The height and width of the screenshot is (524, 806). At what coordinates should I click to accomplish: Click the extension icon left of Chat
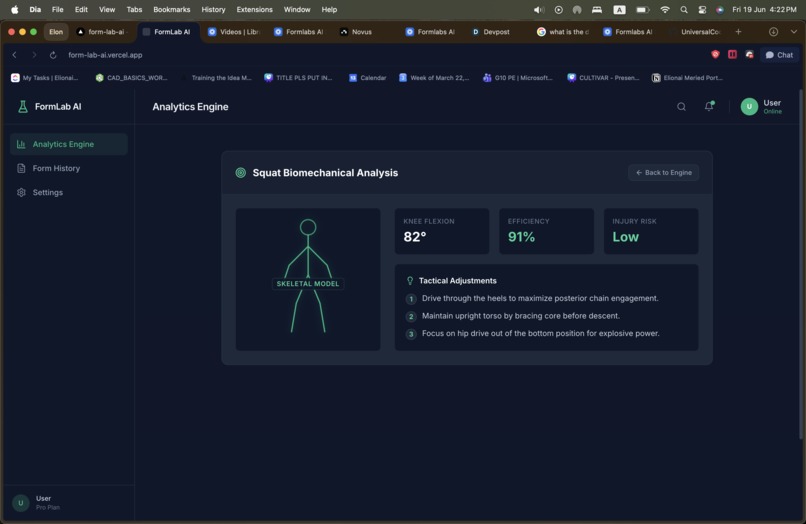749,55
